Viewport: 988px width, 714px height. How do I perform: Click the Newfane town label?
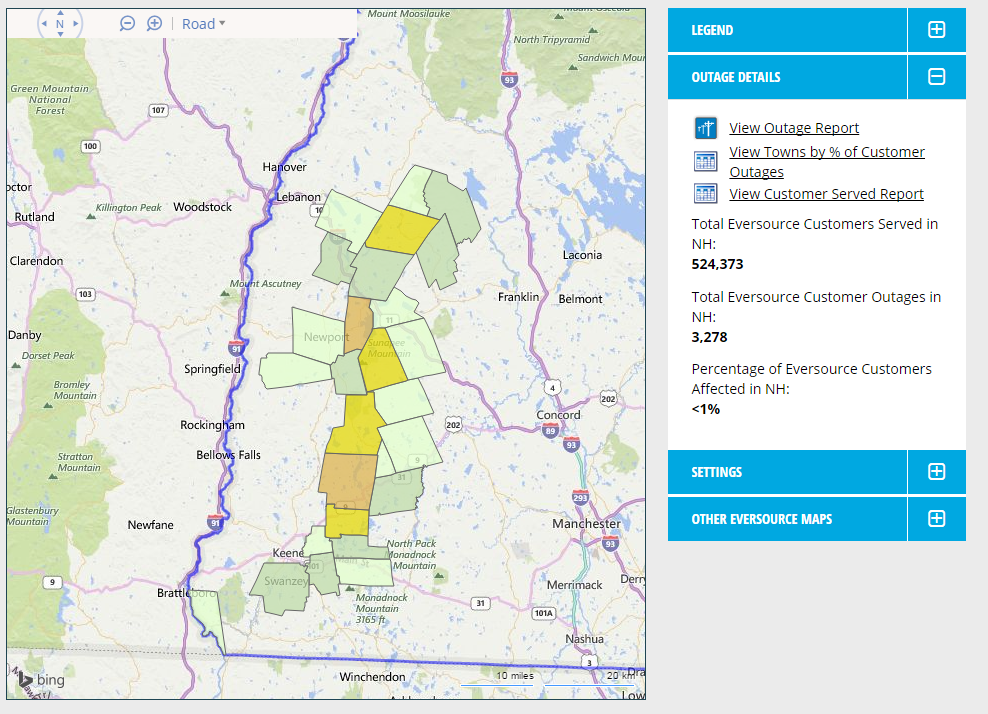coord(151,525)
